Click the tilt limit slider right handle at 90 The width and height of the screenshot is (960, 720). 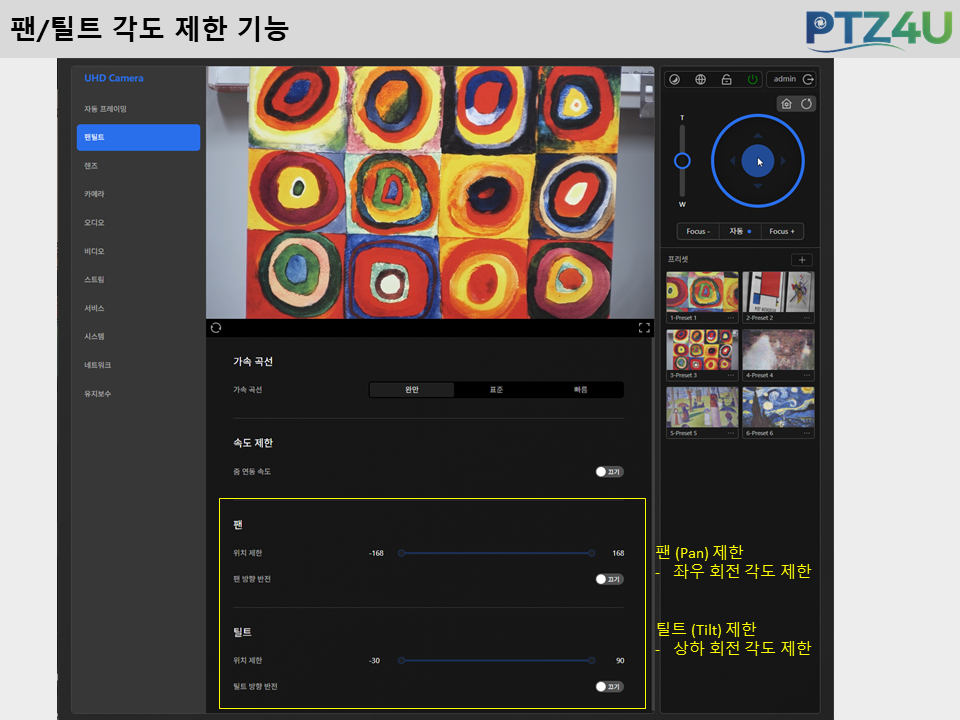pos(591,661)
